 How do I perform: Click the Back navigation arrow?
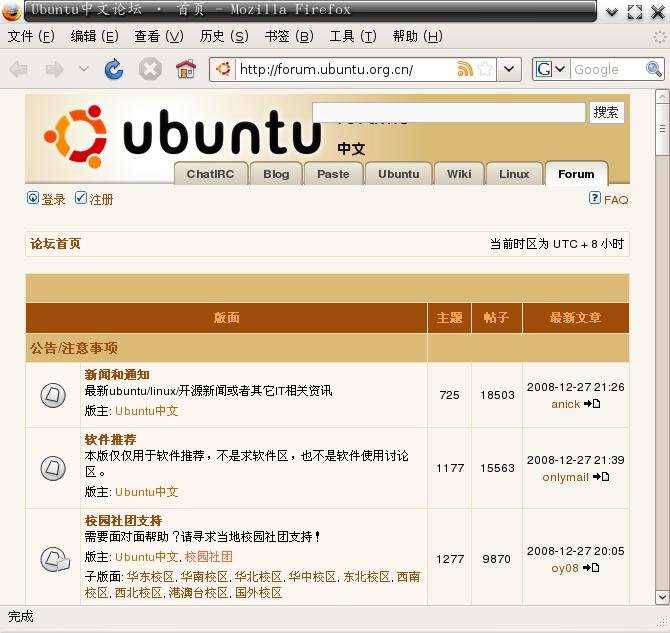[x=18, y=69]
